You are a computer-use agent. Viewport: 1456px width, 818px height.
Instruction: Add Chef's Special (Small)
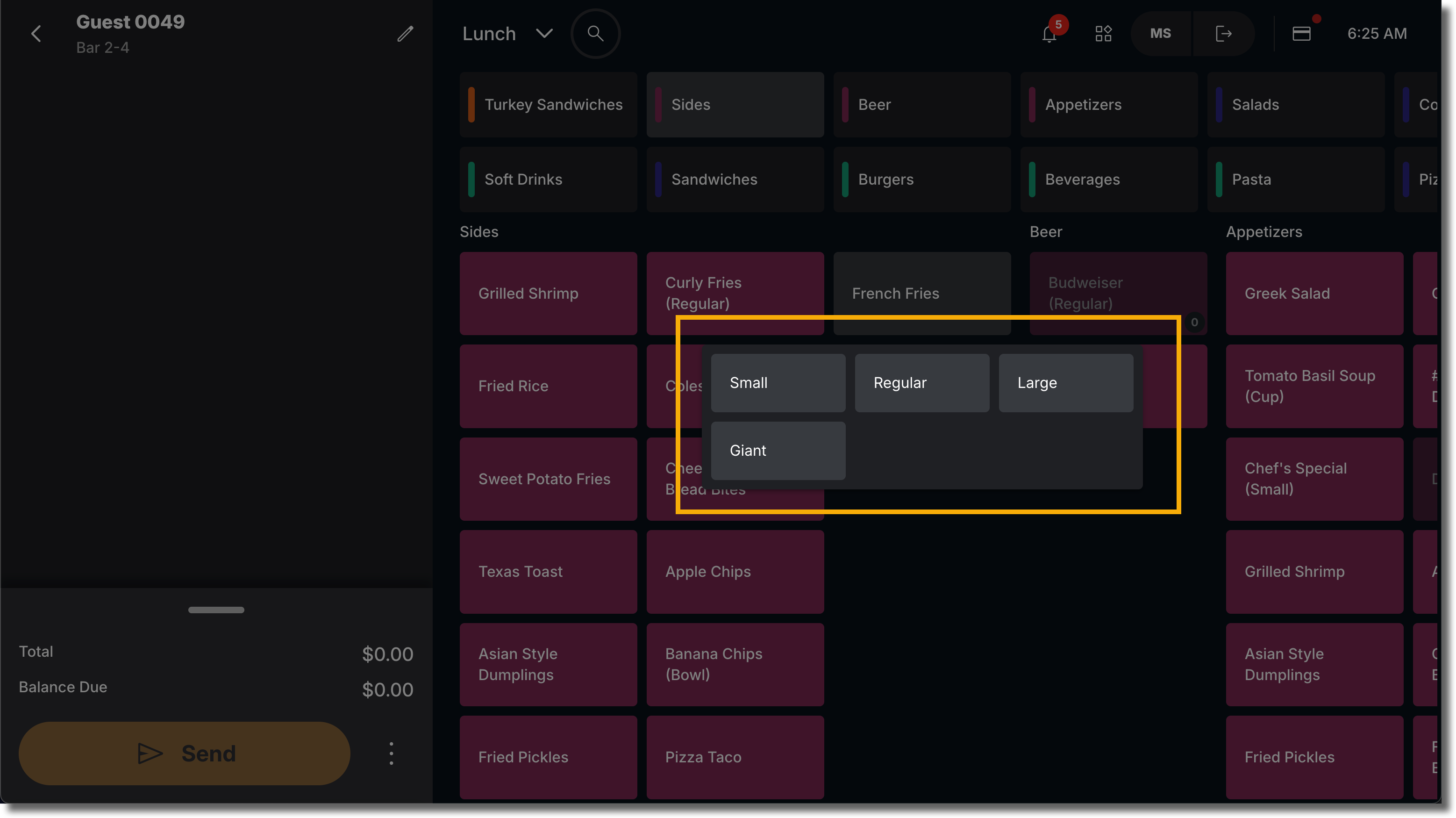point(1314,479)
